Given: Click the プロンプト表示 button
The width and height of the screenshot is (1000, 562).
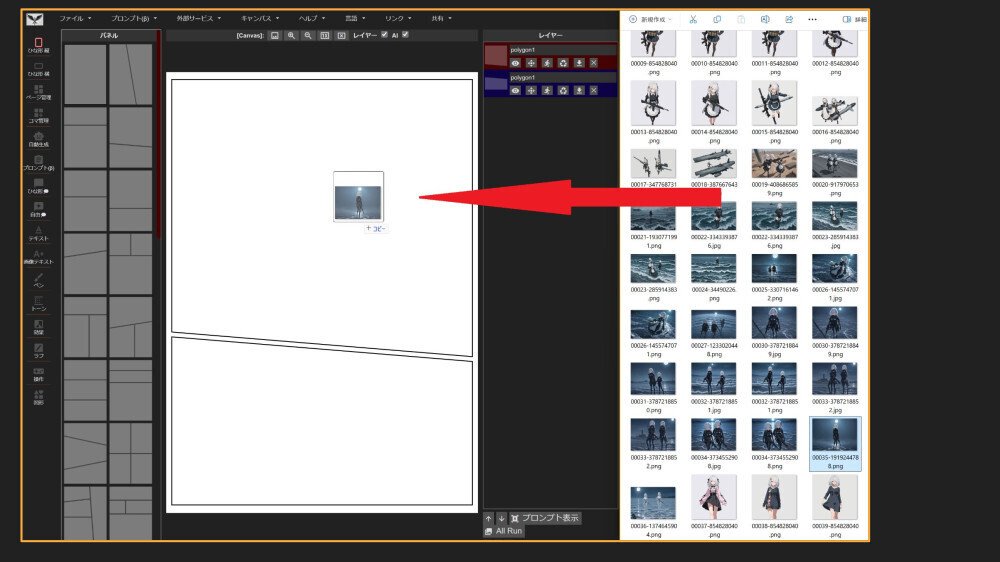Looking at the screenshot, I should tap(545, 518).
